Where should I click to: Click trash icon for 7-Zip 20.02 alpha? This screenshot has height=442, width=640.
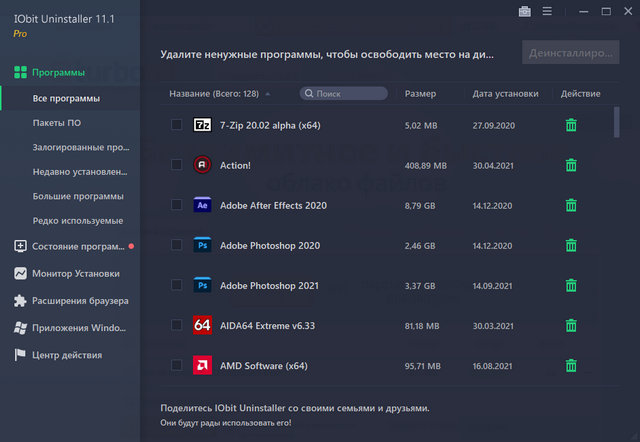click(x=571, y=125)
